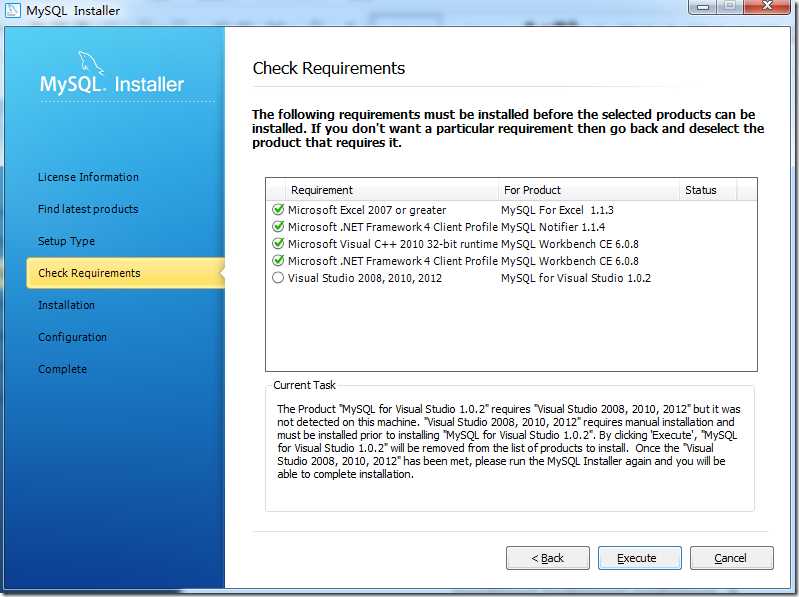
Task: Close the MySQL Installer window
Action: point(767,7)
